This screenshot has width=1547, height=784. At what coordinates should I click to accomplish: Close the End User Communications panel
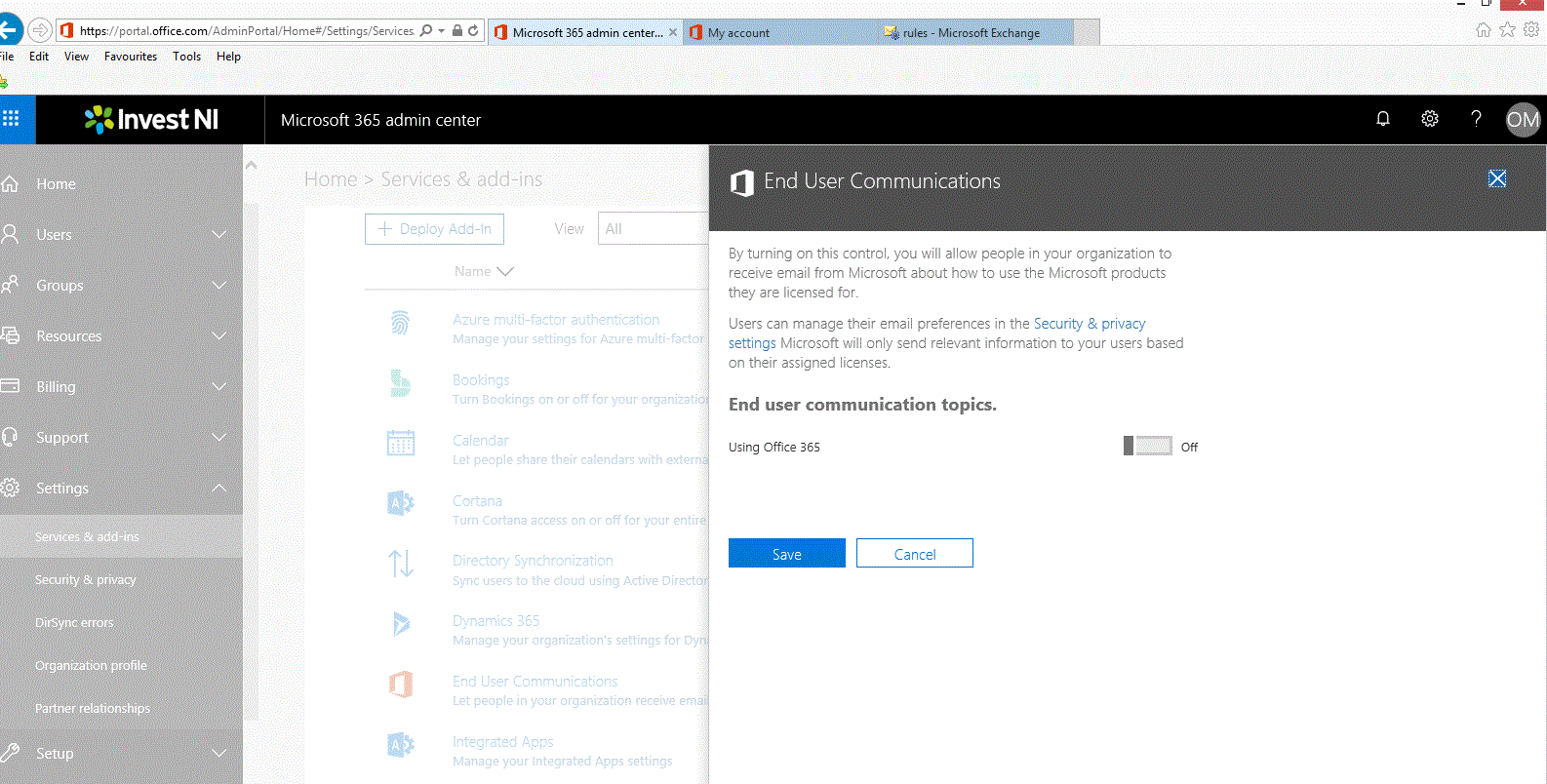point(1497,179)
